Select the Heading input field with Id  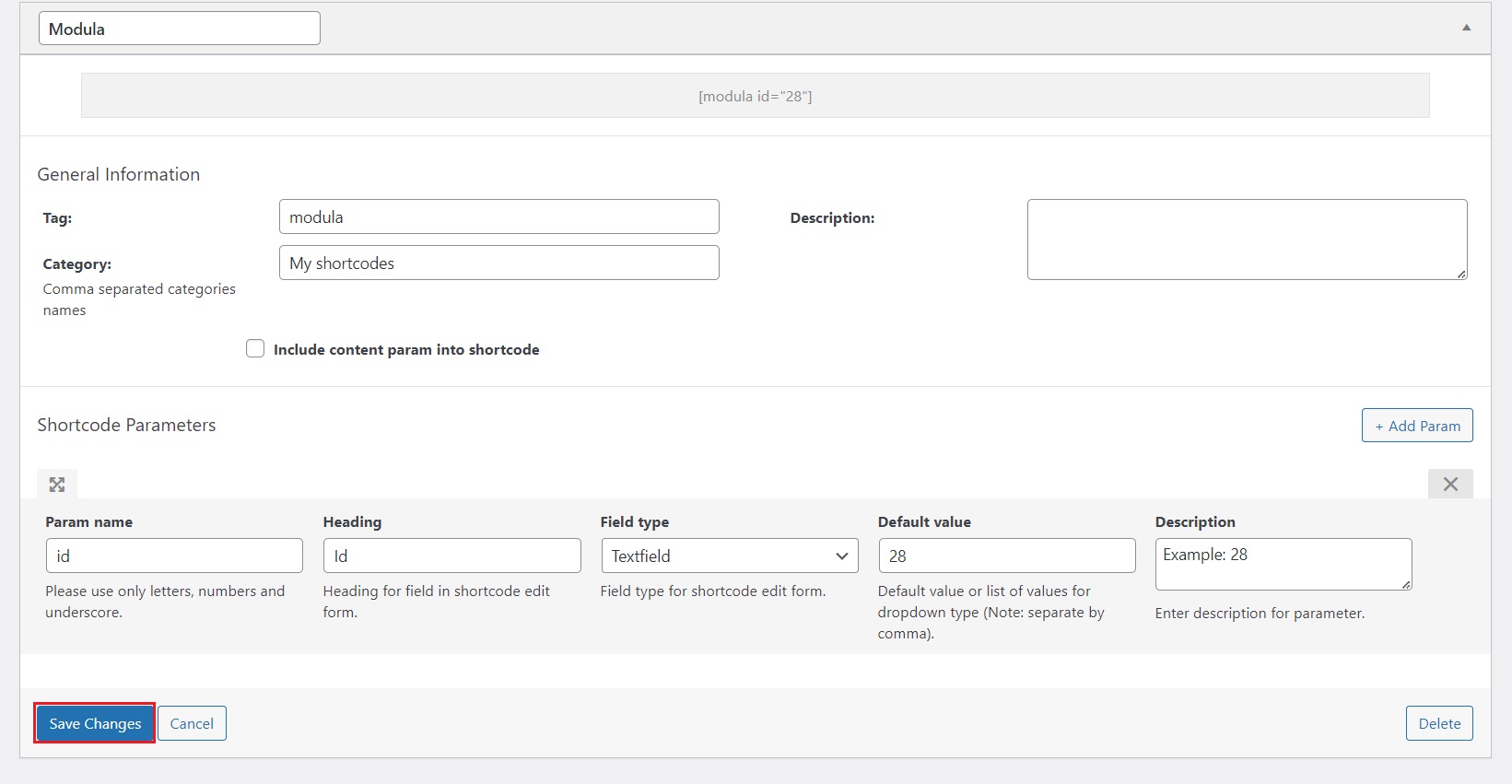(x=451, y=556)
